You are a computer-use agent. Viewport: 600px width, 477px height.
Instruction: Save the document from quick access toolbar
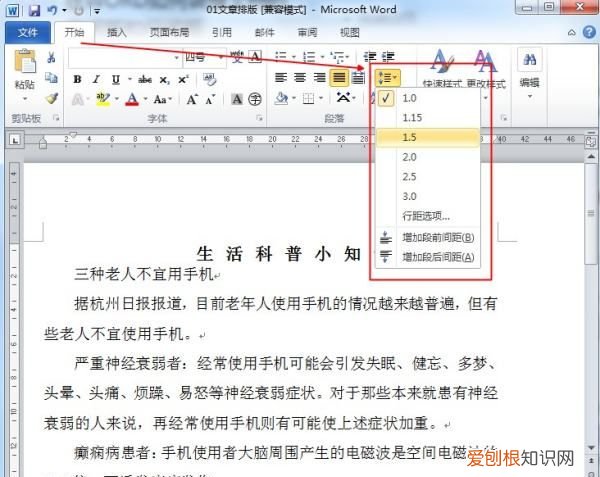(34, 10)
